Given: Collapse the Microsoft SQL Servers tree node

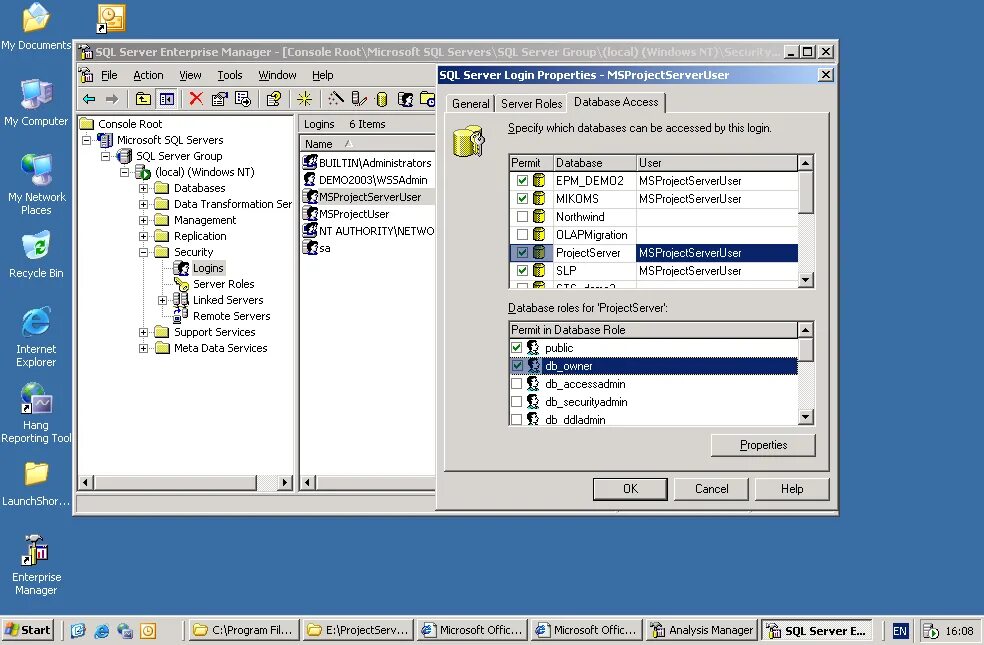Looking at the screenshot, I should [x=87, y=140].
